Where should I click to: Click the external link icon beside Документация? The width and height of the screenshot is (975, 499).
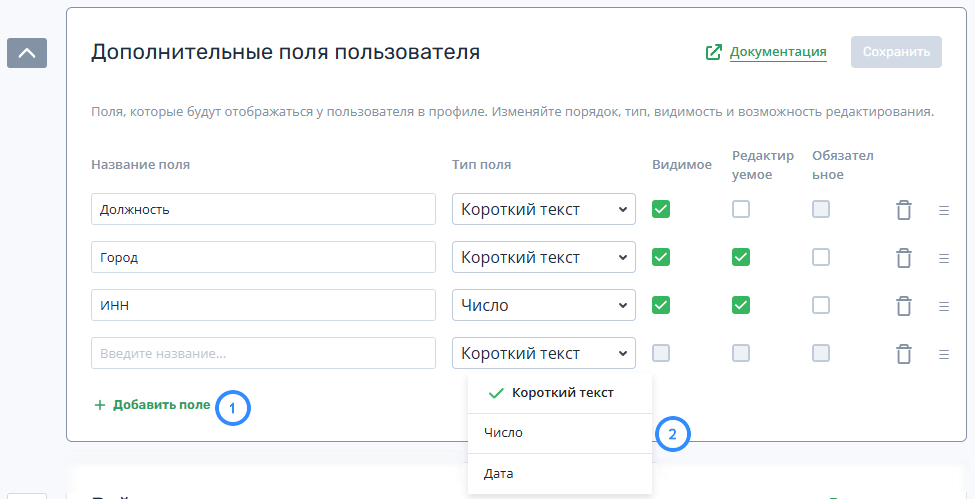(714, 52)
